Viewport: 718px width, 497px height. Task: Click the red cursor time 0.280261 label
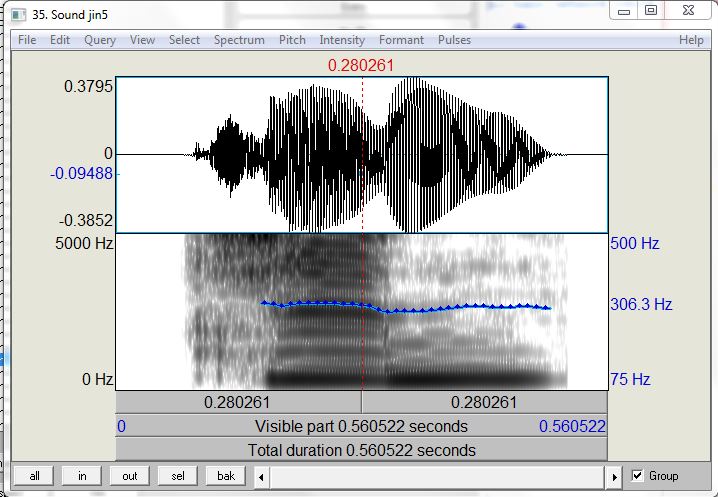361,66
